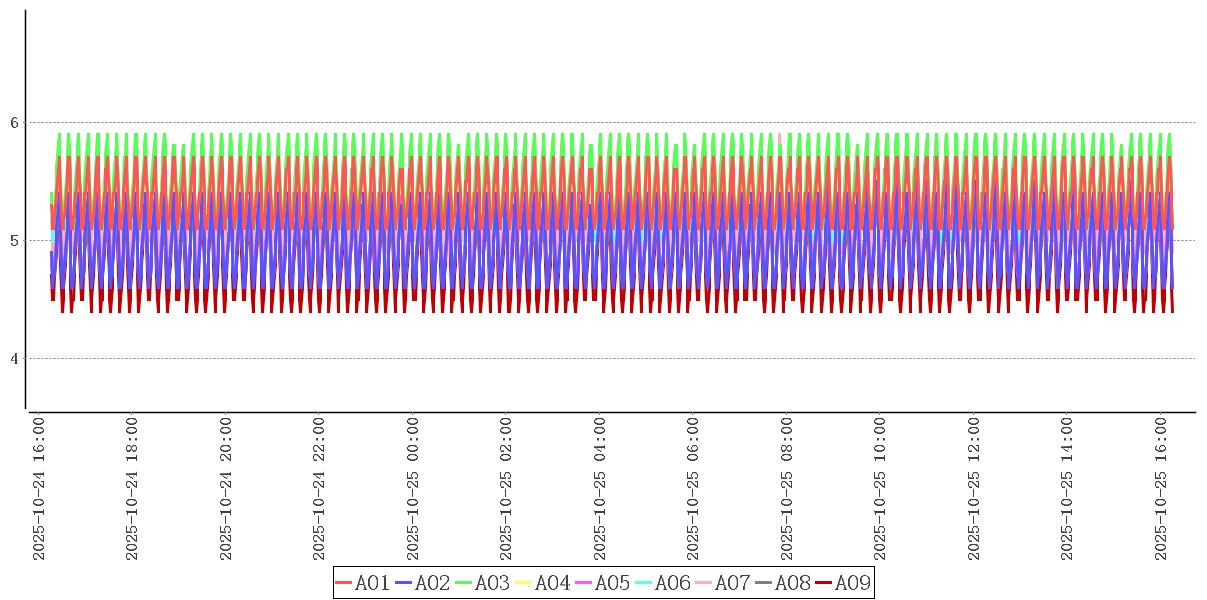
Task: Click the red A01 legend color line
Action: tap(343, 583)
